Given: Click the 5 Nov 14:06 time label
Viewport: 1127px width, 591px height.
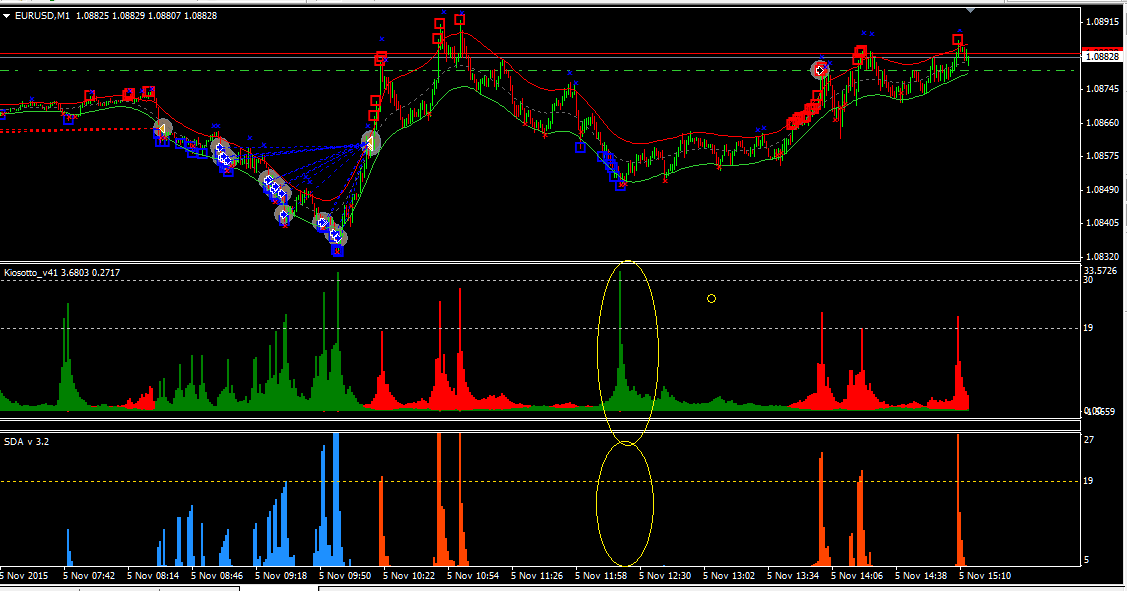Looking at the screenshot, I should (x=857, y=575).
